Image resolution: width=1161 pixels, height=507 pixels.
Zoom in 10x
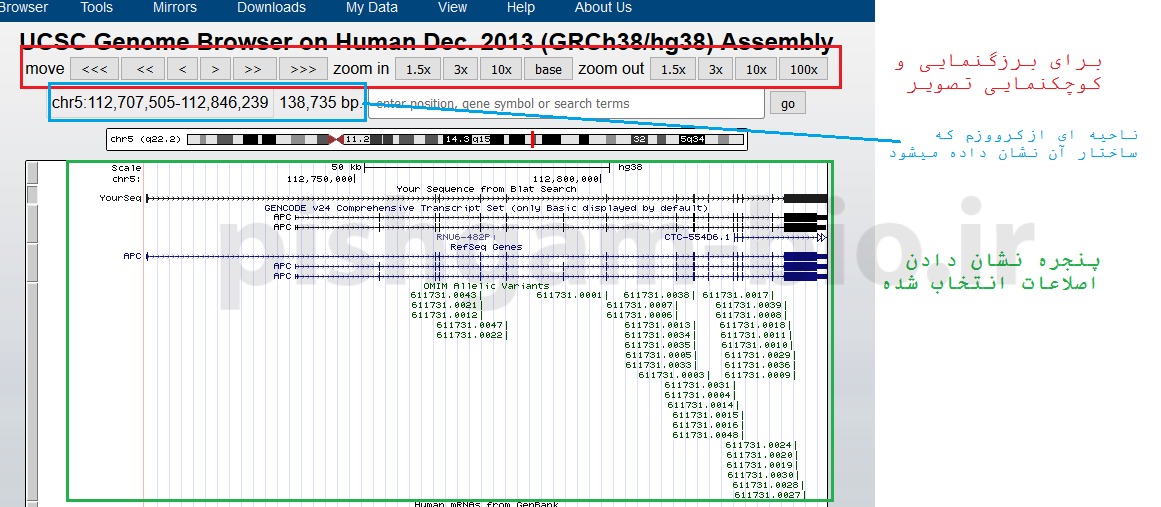point(501,69)
